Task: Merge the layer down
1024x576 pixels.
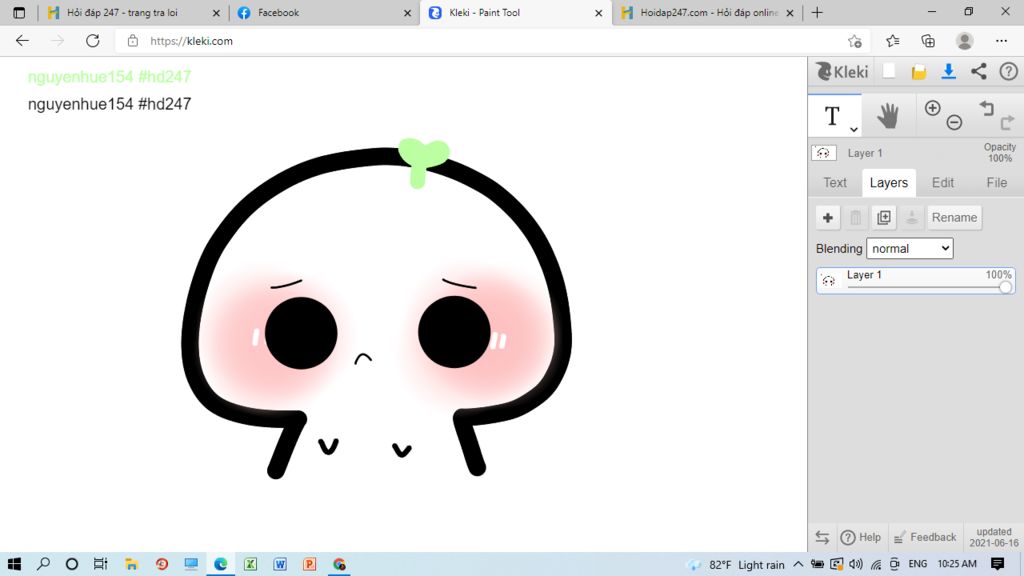Action: point(912,217)
